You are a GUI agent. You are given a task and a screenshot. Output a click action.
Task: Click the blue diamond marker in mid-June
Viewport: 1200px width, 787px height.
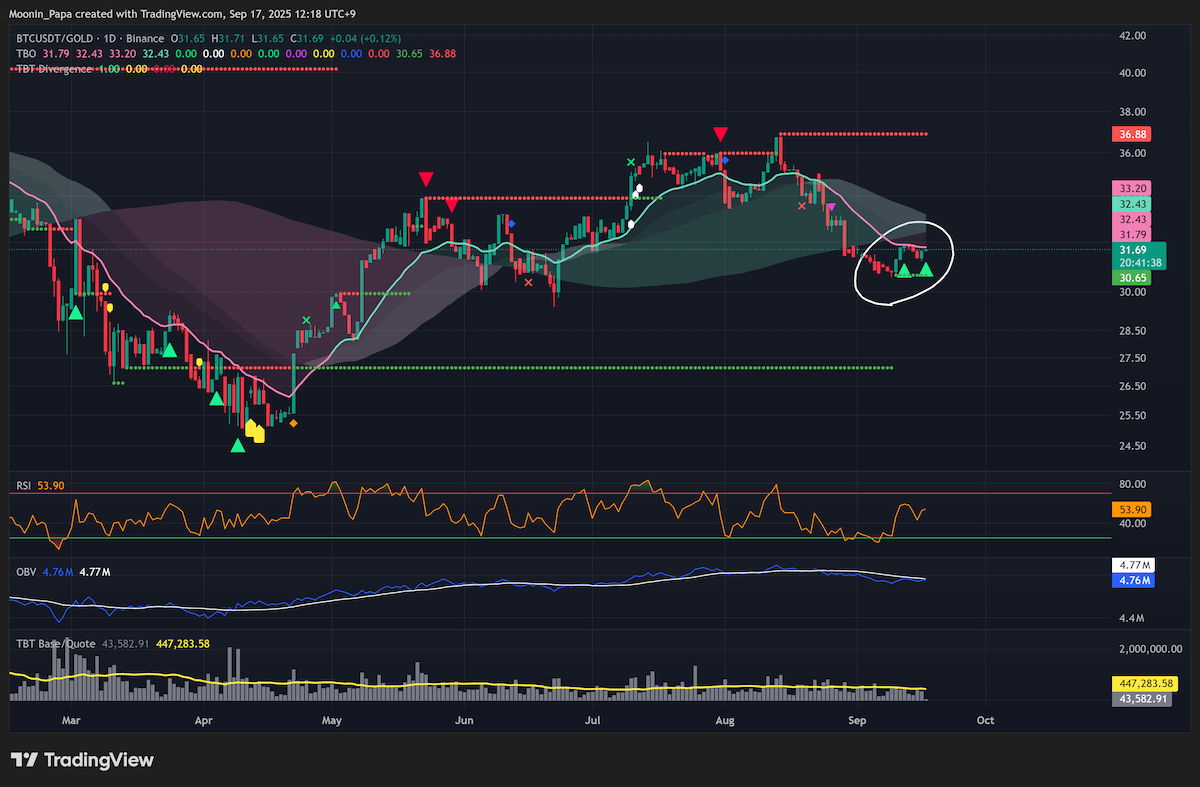click(510, 223)
